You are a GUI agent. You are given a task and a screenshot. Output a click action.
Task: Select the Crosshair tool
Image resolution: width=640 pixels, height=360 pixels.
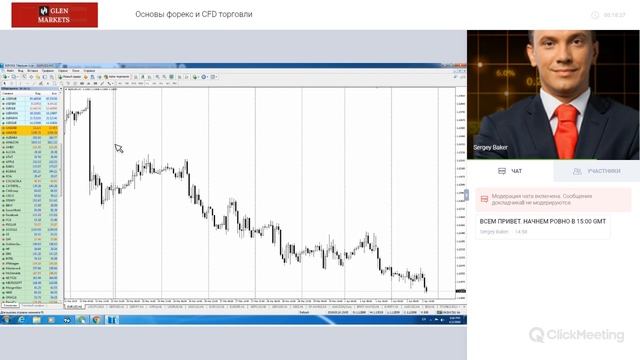(x=12, y=83)
